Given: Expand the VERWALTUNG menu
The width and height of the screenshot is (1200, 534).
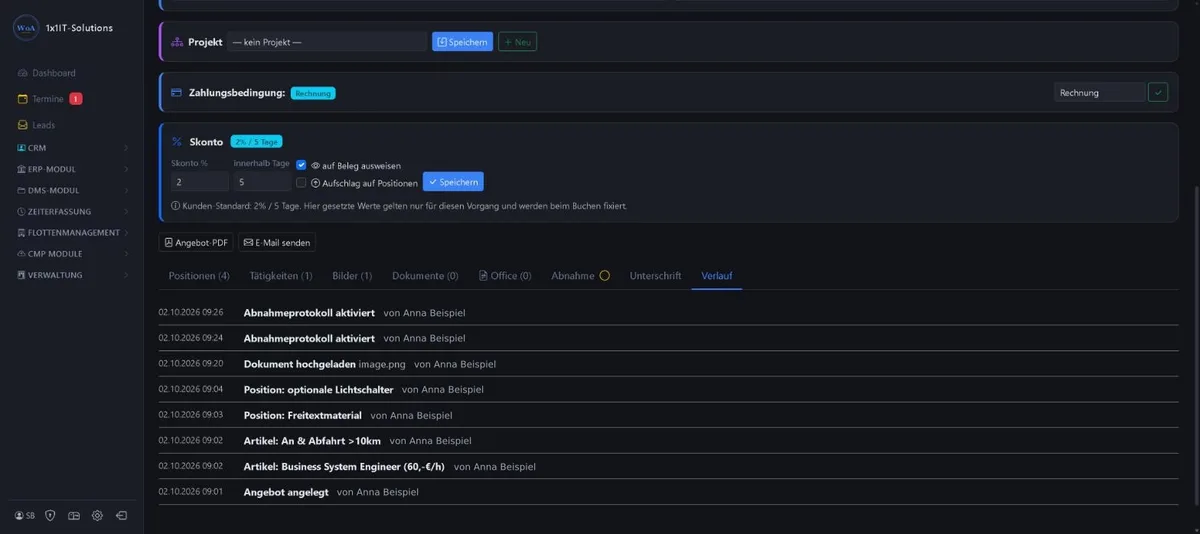Looking at the screenshot, I should coord(73,275).
